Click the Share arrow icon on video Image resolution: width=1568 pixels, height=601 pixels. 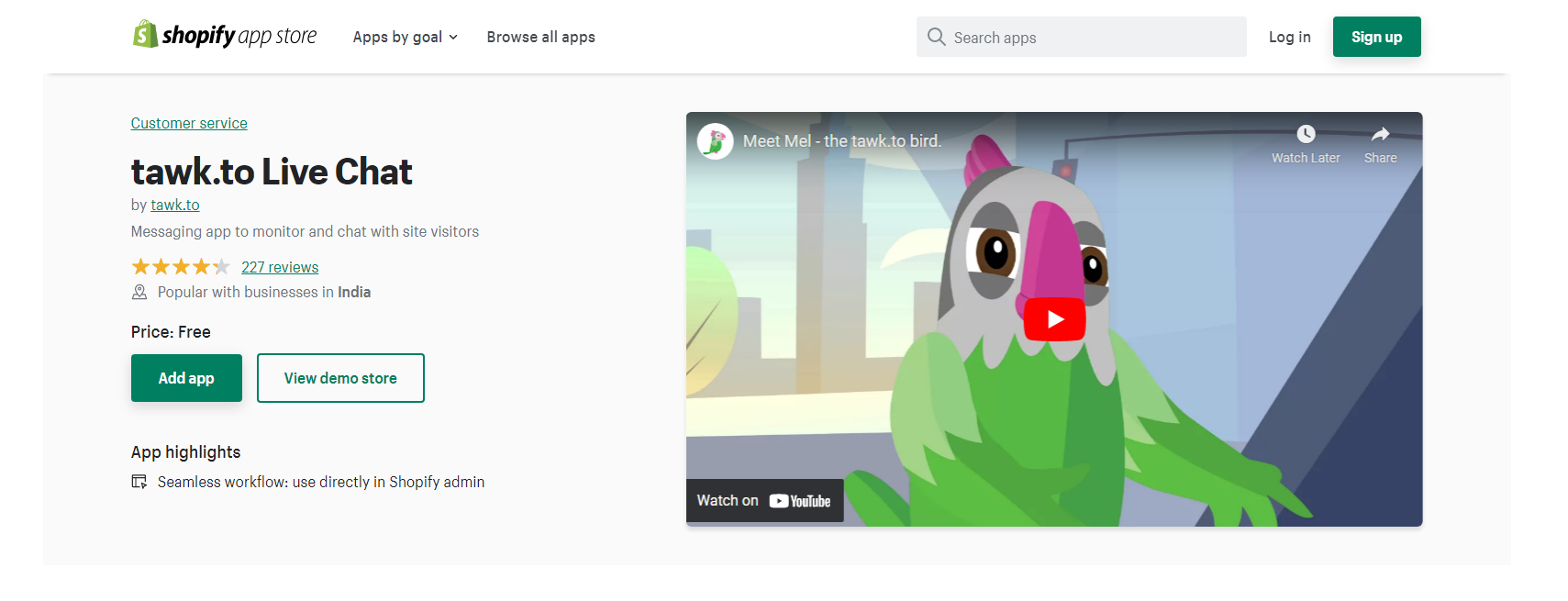(1380, 134)
